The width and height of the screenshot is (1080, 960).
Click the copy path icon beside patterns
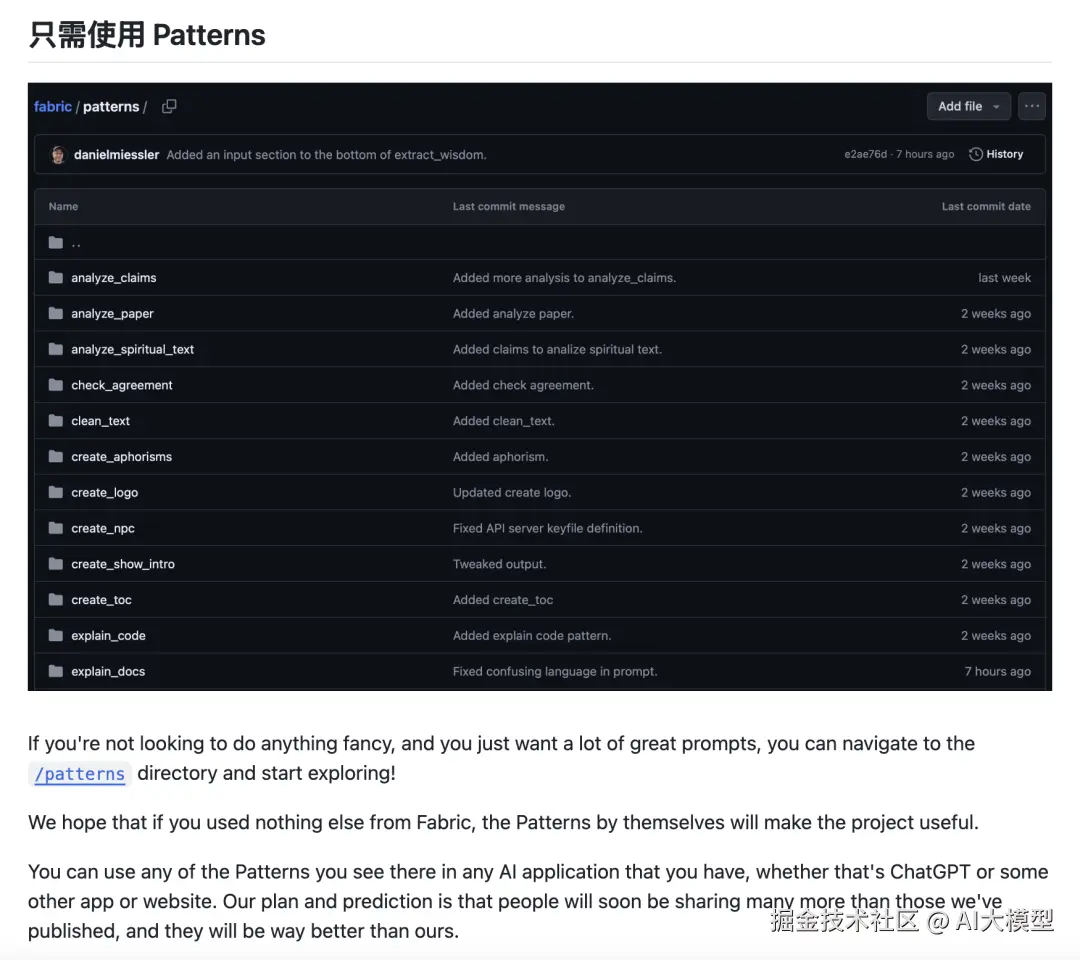click(x=170, y=106)
